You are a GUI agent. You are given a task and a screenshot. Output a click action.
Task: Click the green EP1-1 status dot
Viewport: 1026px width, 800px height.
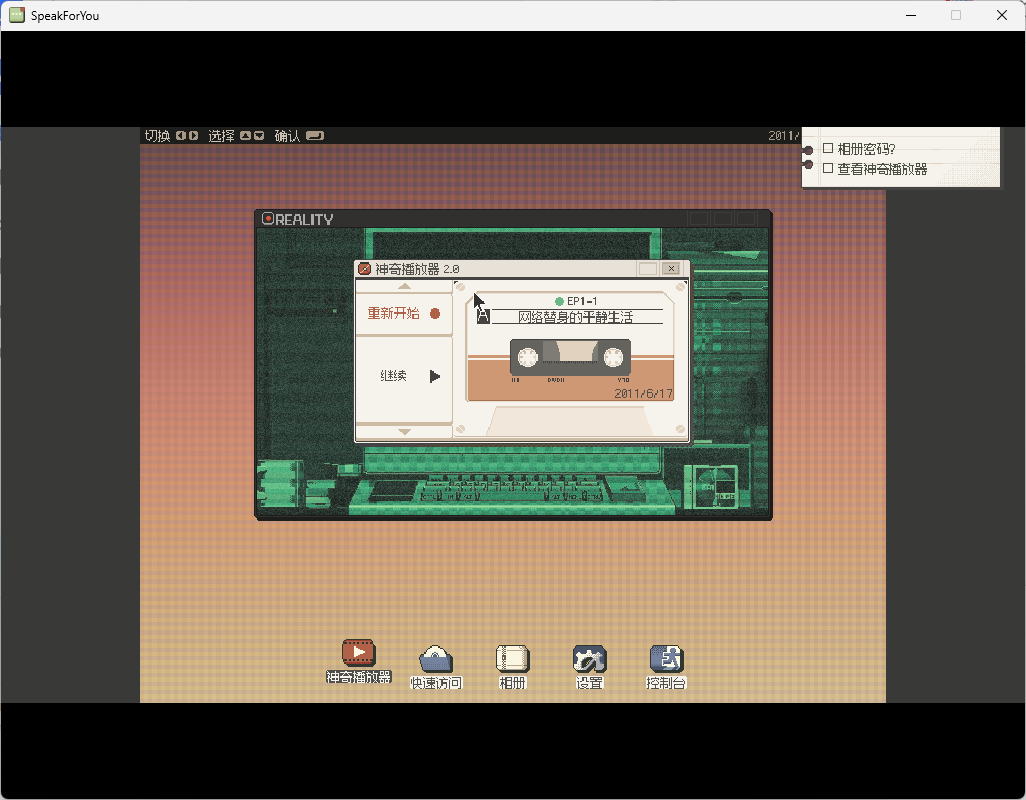(x=559, y=301)
